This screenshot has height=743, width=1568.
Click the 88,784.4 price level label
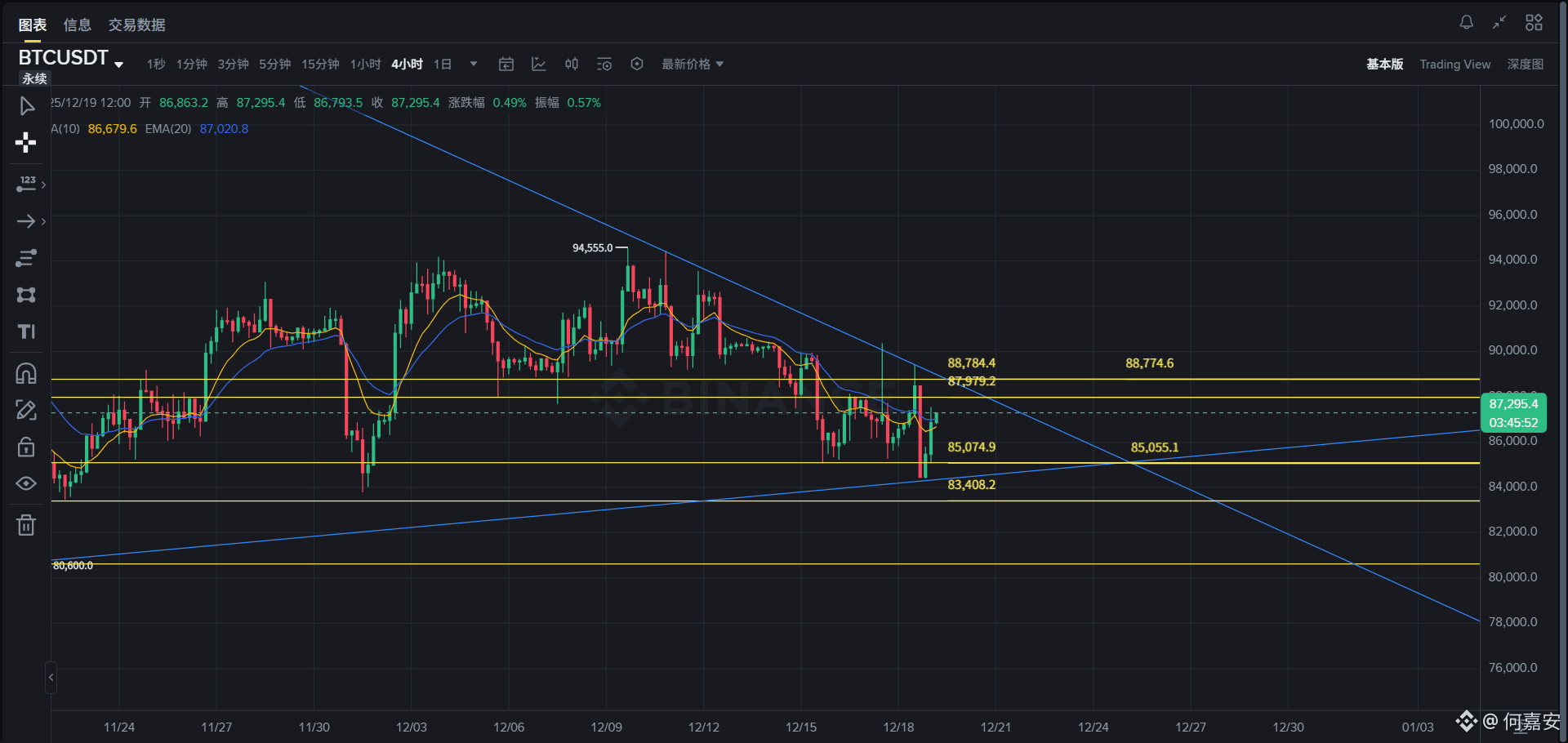(971, 363)
